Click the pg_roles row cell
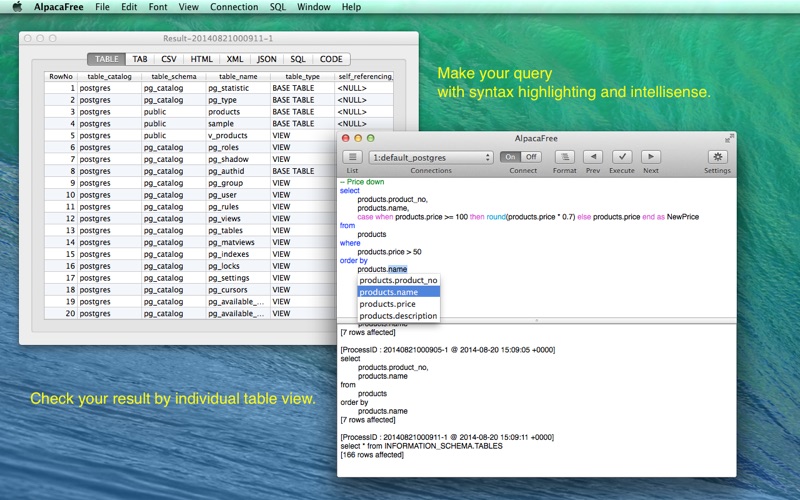This screenshot has height=500, width=800. 238,147
